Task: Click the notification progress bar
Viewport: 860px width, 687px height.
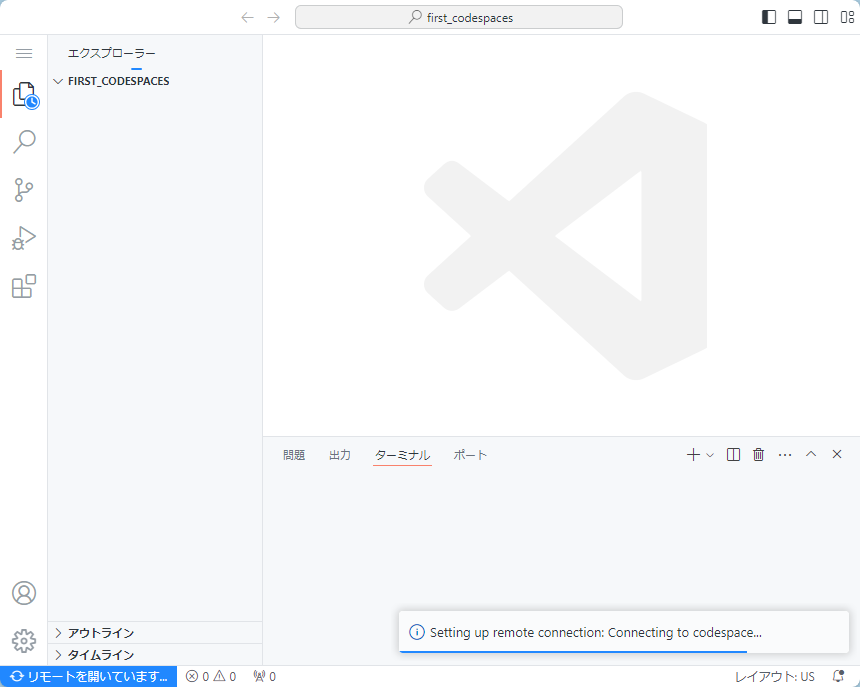Action: (x=573, y=652)
